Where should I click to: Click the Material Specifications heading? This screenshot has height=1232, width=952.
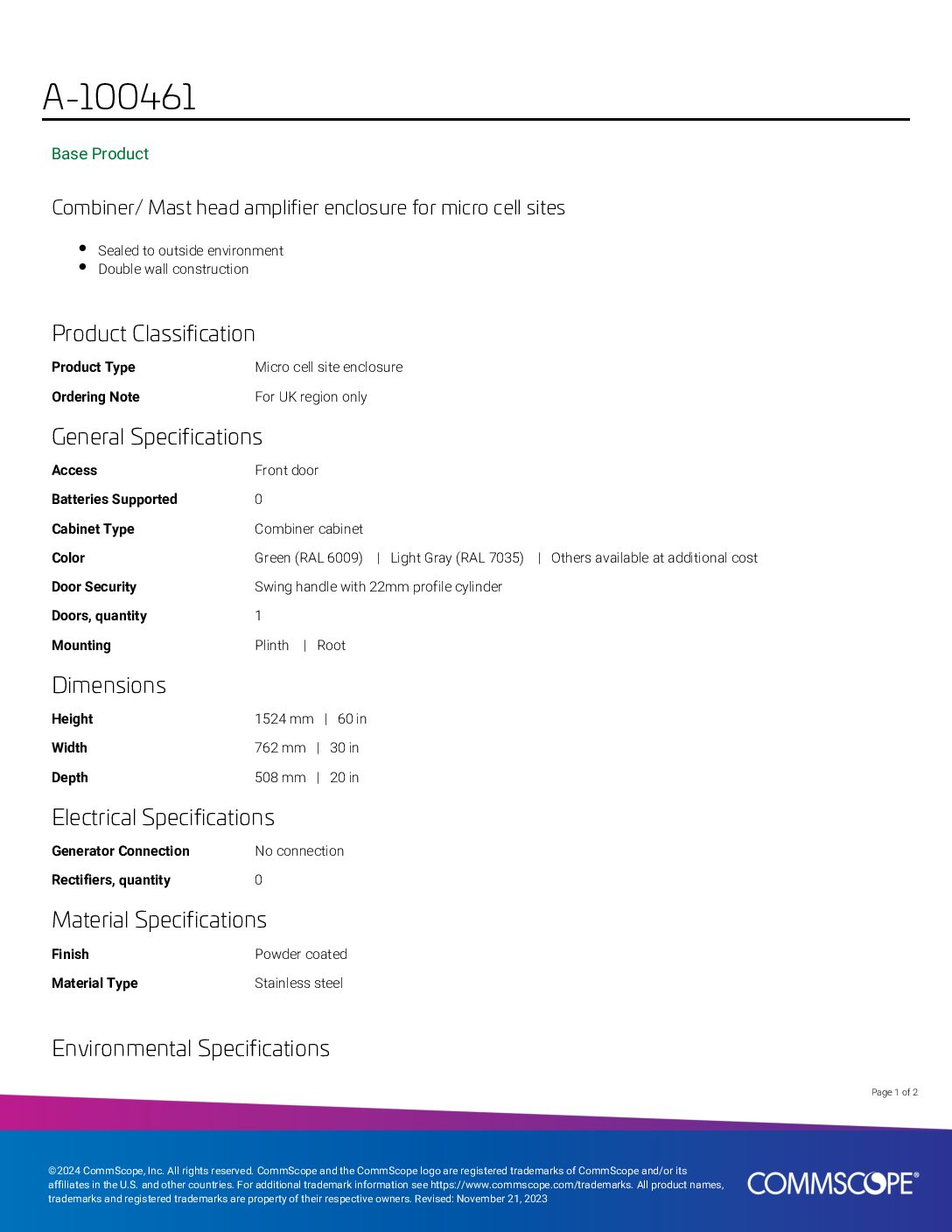click(159, 920)
